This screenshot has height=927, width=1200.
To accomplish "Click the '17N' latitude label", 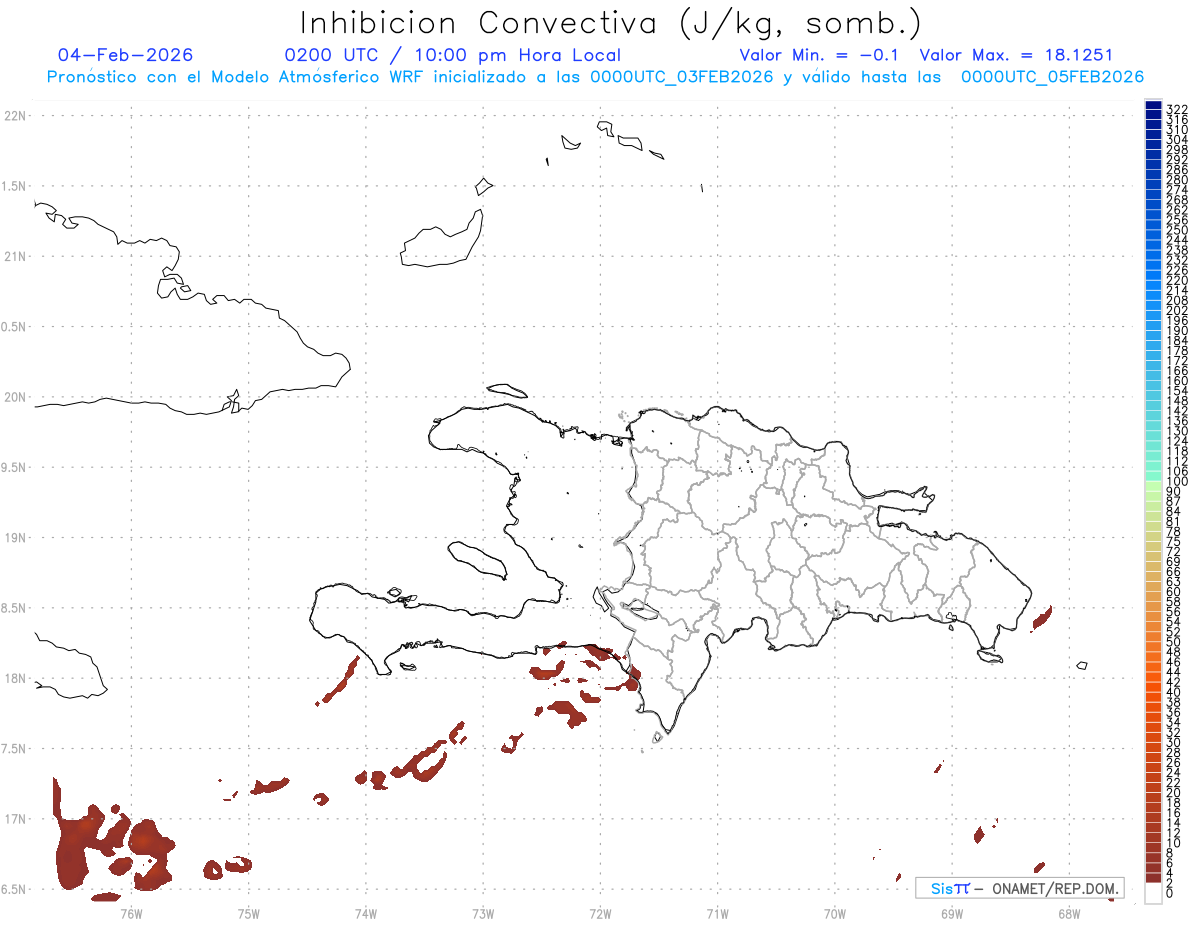I will coord(15,819).
